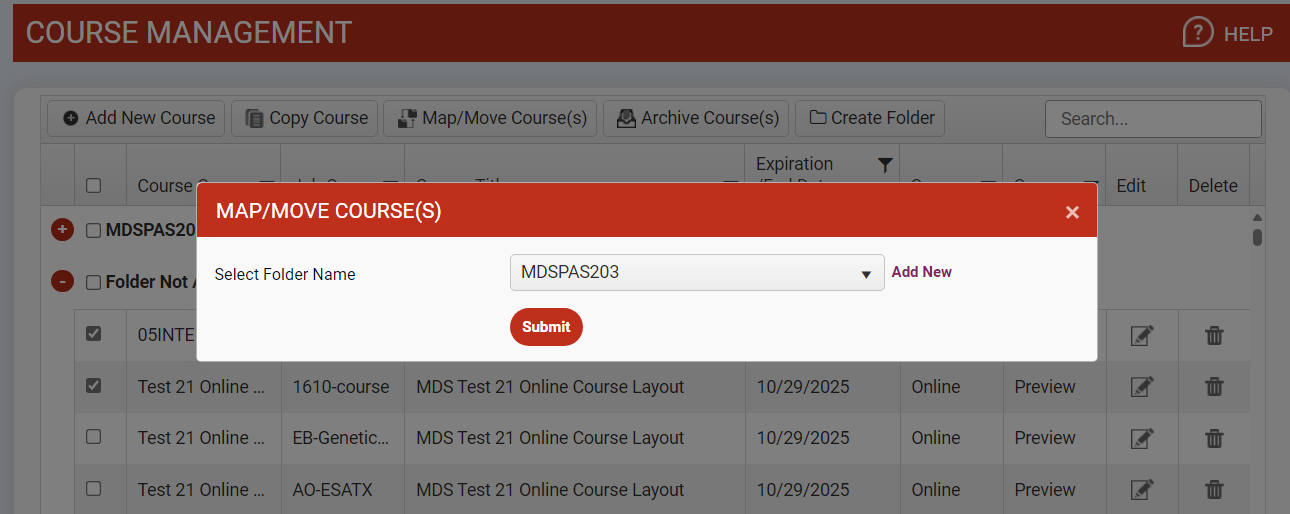Click the trash icon for the 05INTE row
1290x514 pixels.
(x=1214, y=336)
